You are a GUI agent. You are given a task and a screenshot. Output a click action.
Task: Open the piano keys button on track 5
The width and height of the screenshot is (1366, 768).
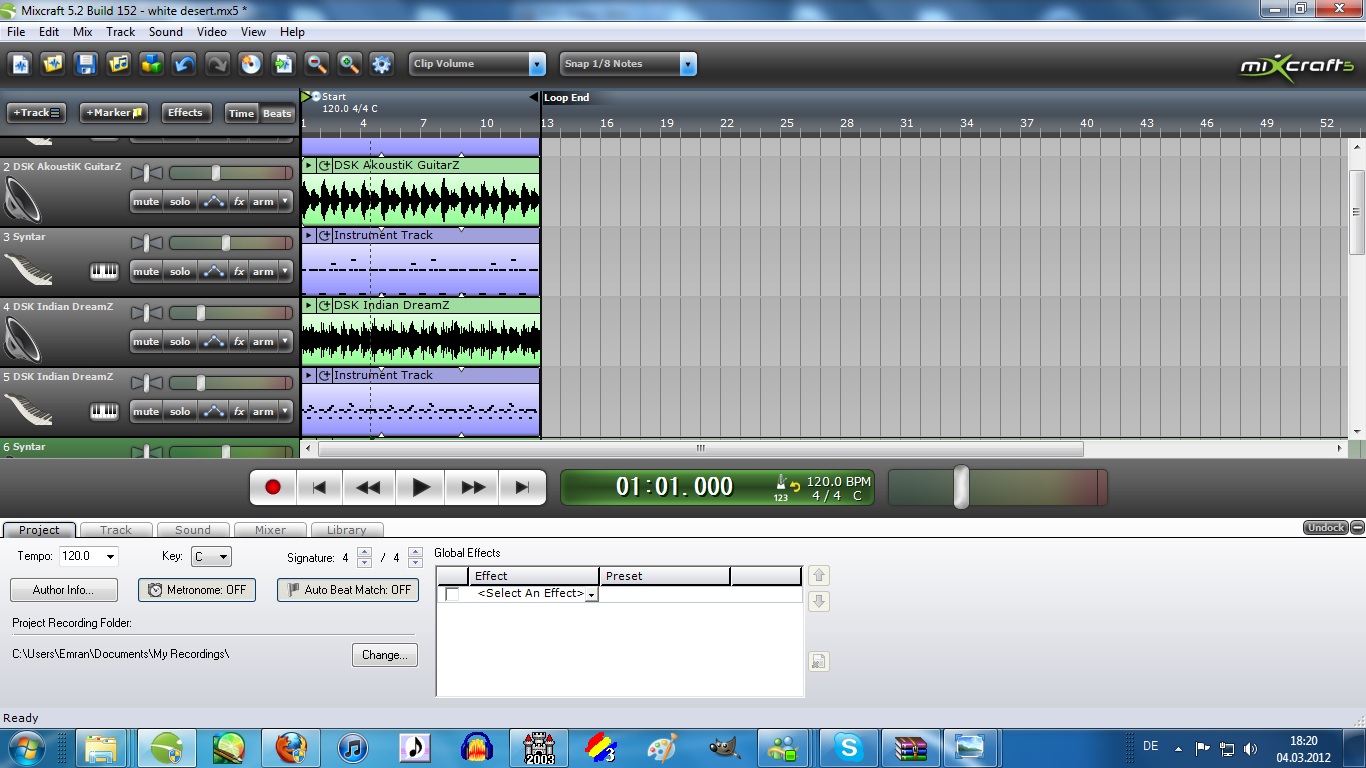click(104, 411)
